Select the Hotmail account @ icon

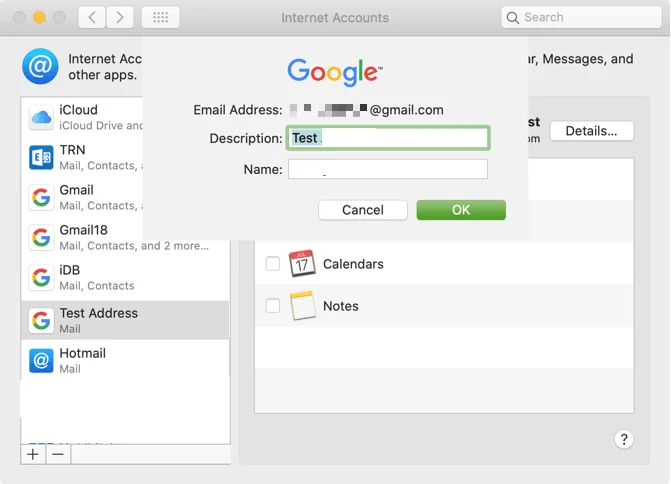tap(41, 360)
